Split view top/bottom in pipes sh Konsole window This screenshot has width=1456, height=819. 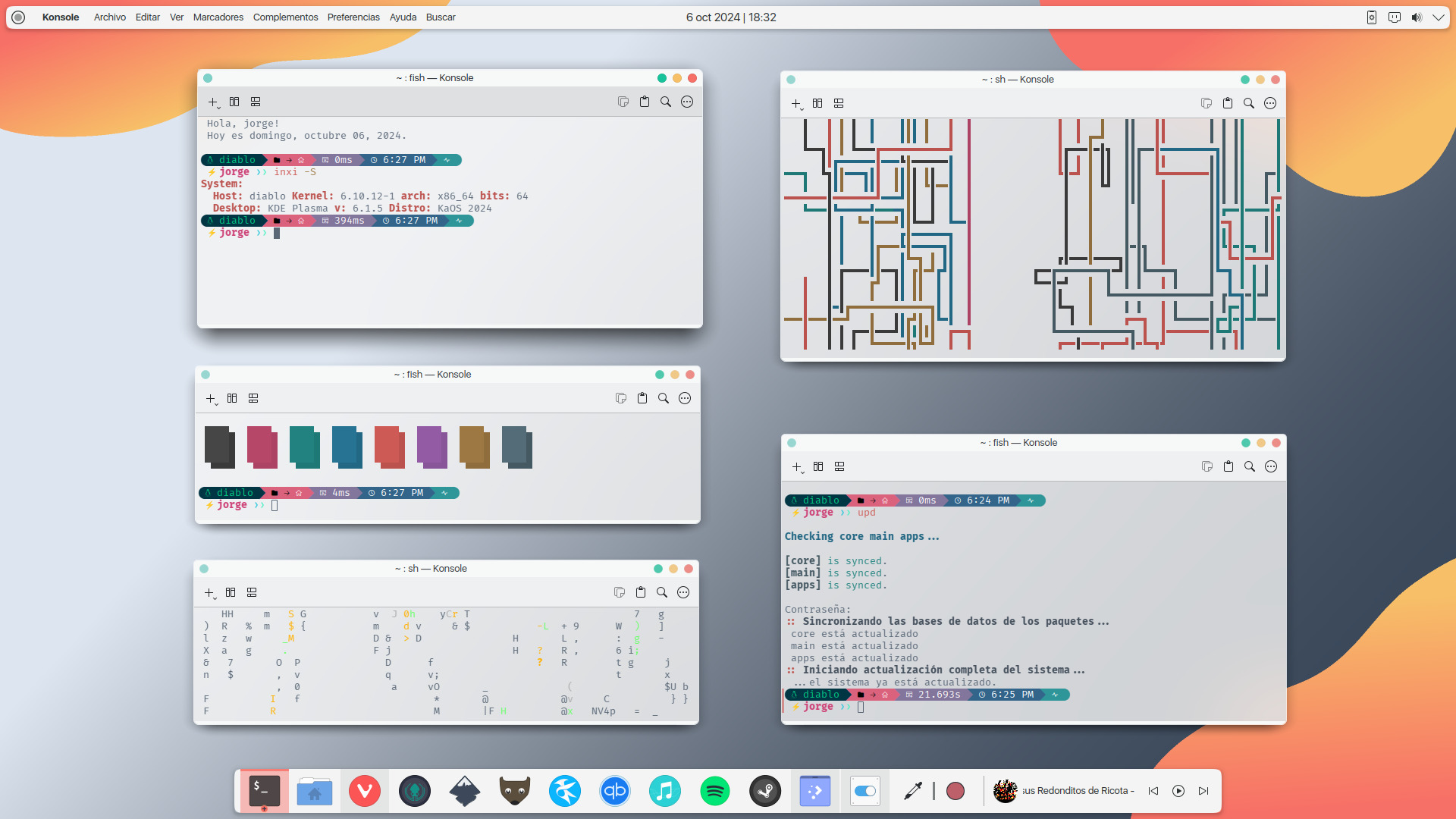click(839, 103)
